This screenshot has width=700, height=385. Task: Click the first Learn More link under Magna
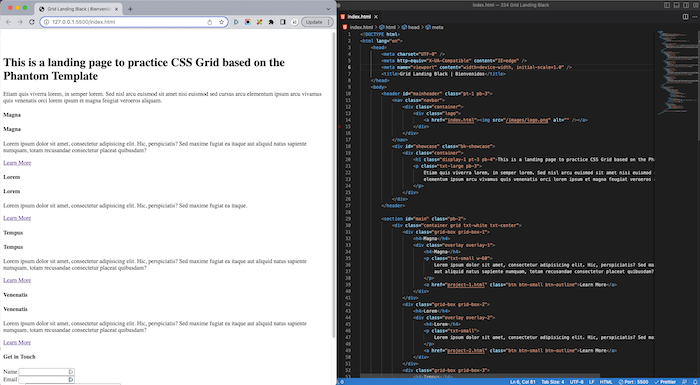[17, 163]
